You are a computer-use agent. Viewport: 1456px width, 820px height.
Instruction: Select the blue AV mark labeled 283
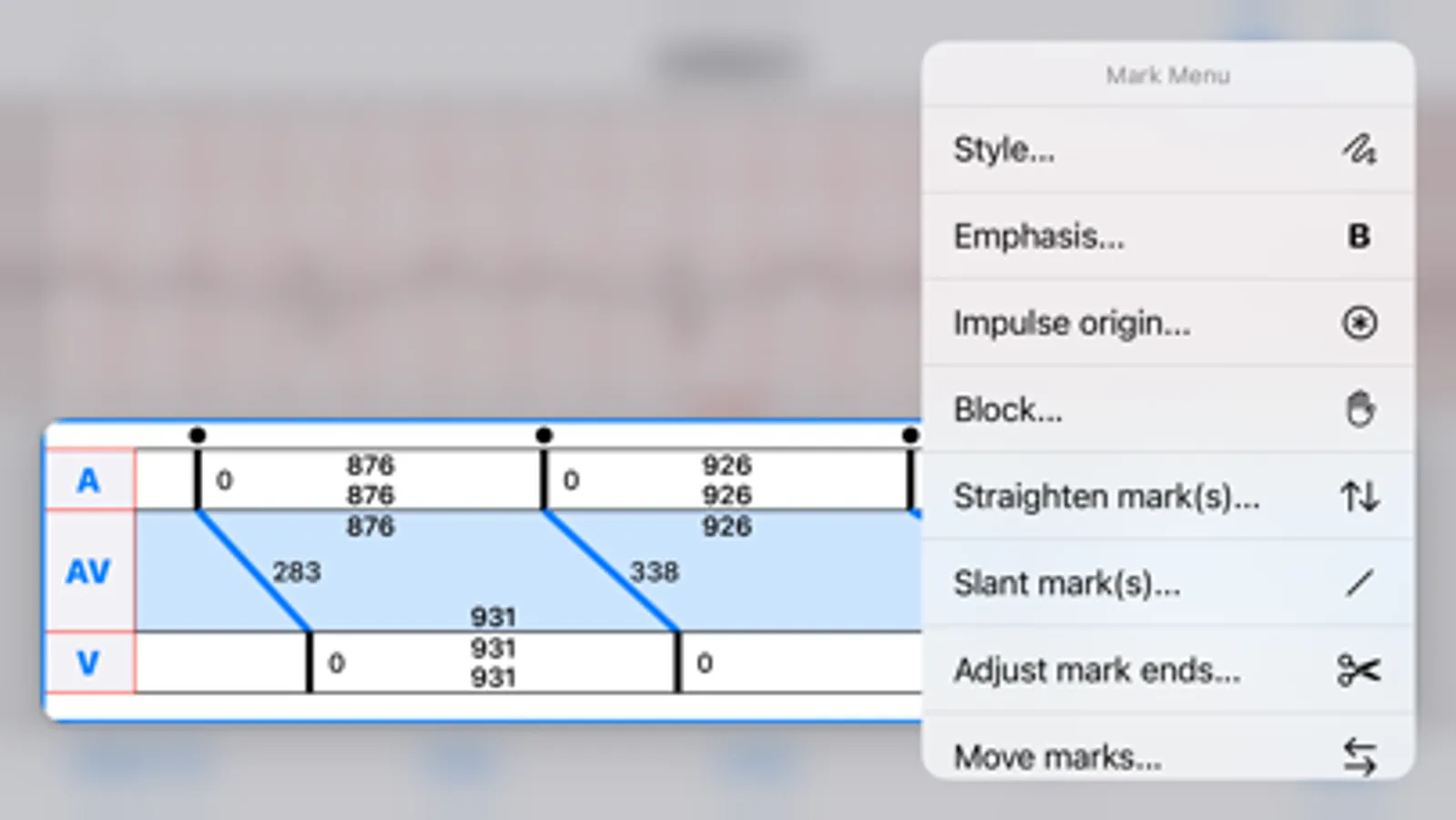253,570
